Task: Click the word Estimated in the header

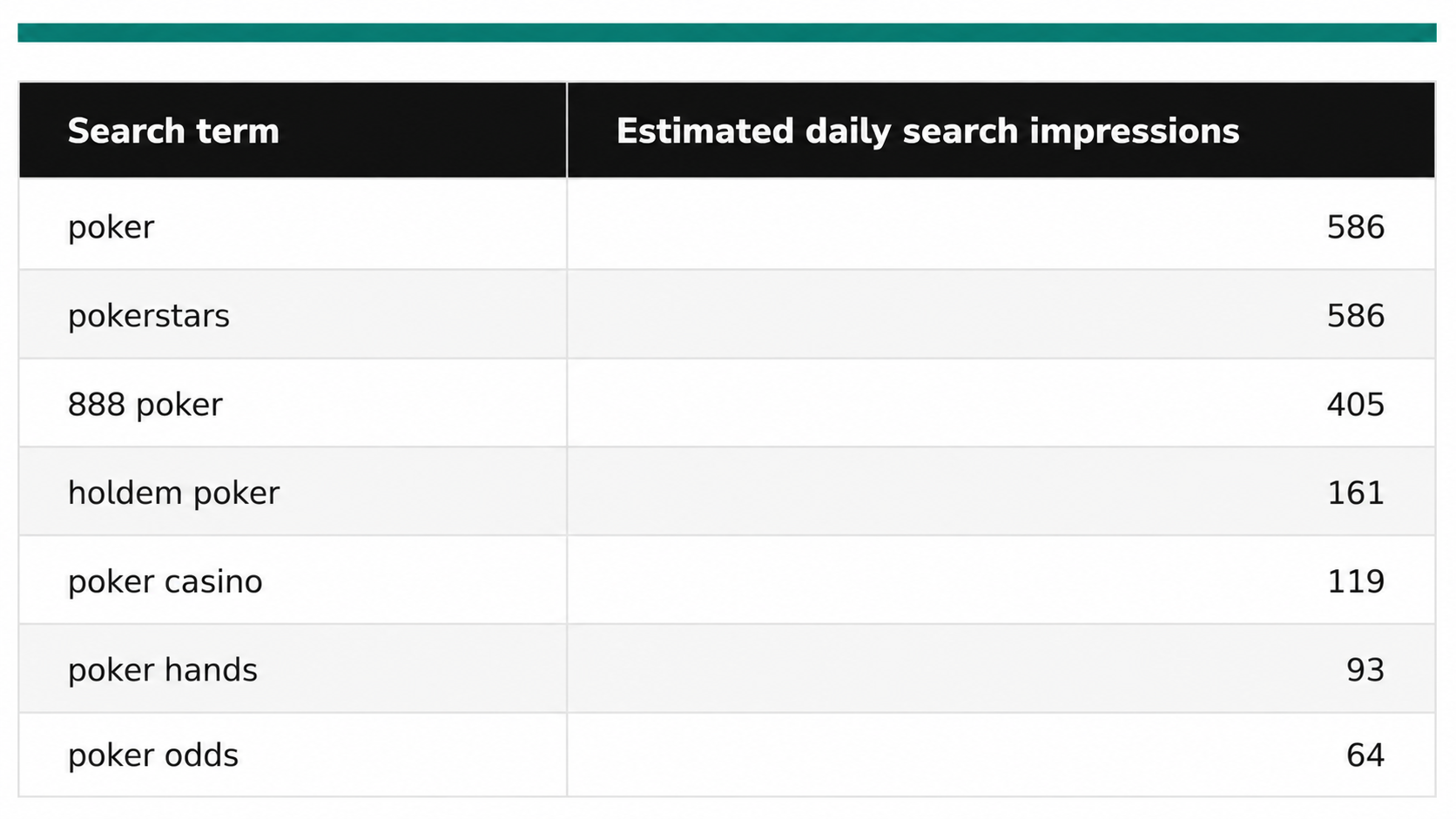Action: click(x=705, y=131)
